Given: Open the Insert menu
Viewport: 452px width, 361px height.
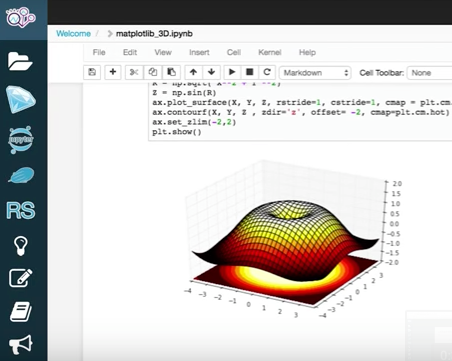Looking at the screenshot, I should click(199, 52).
